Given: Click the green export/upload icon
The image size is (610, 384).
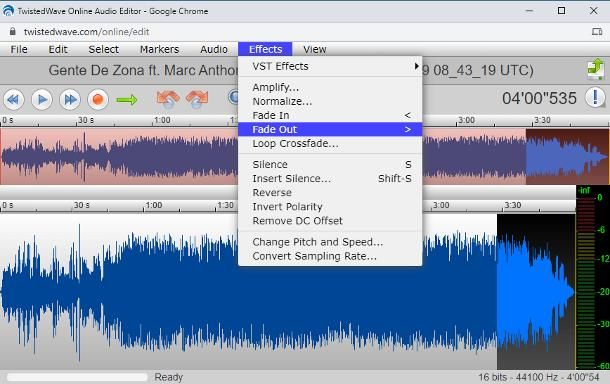Looking at the screenshot, I should click(595, 69).
